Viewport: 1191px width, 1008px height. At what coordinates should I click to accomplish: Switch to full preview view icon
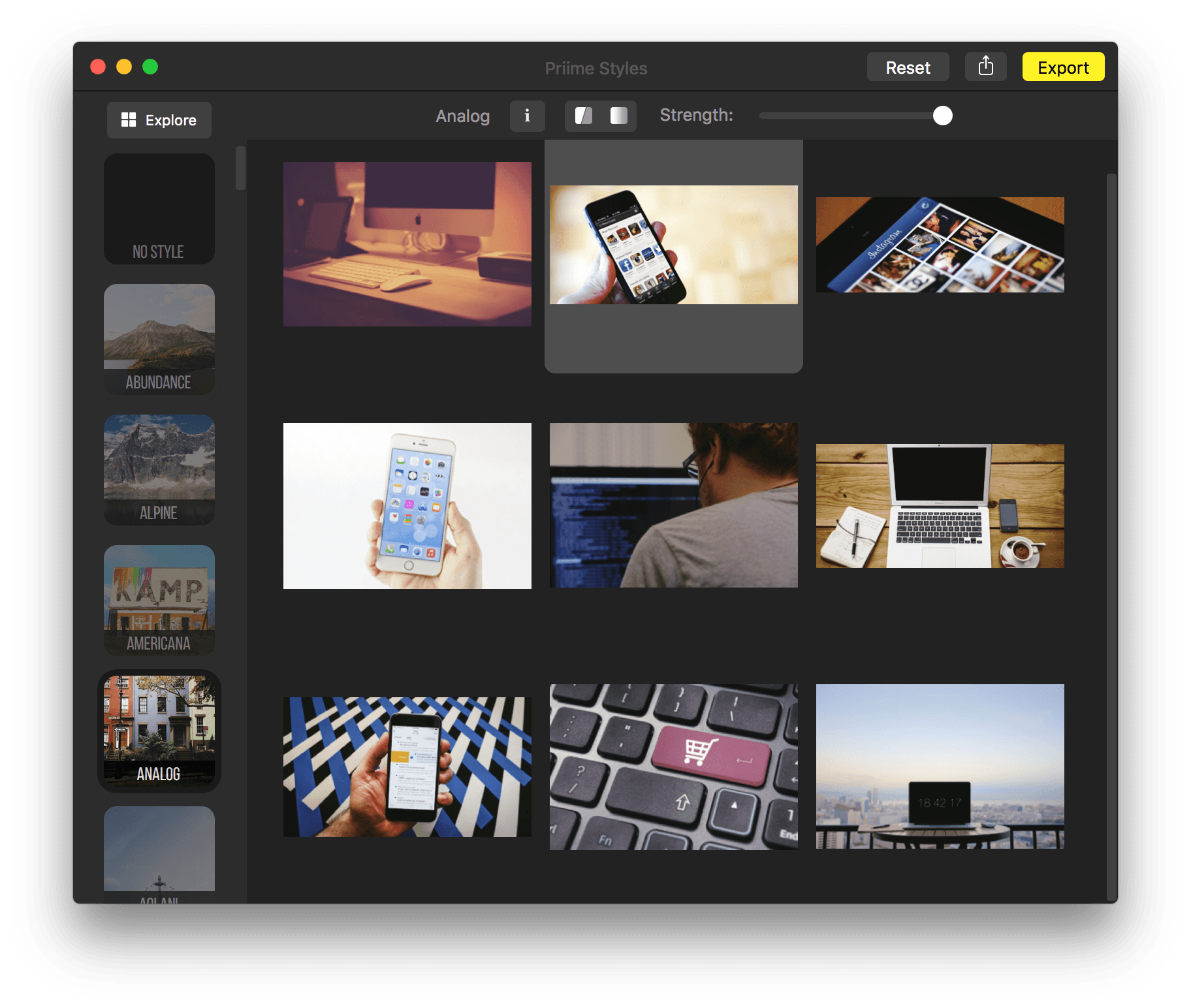(618, 116)
